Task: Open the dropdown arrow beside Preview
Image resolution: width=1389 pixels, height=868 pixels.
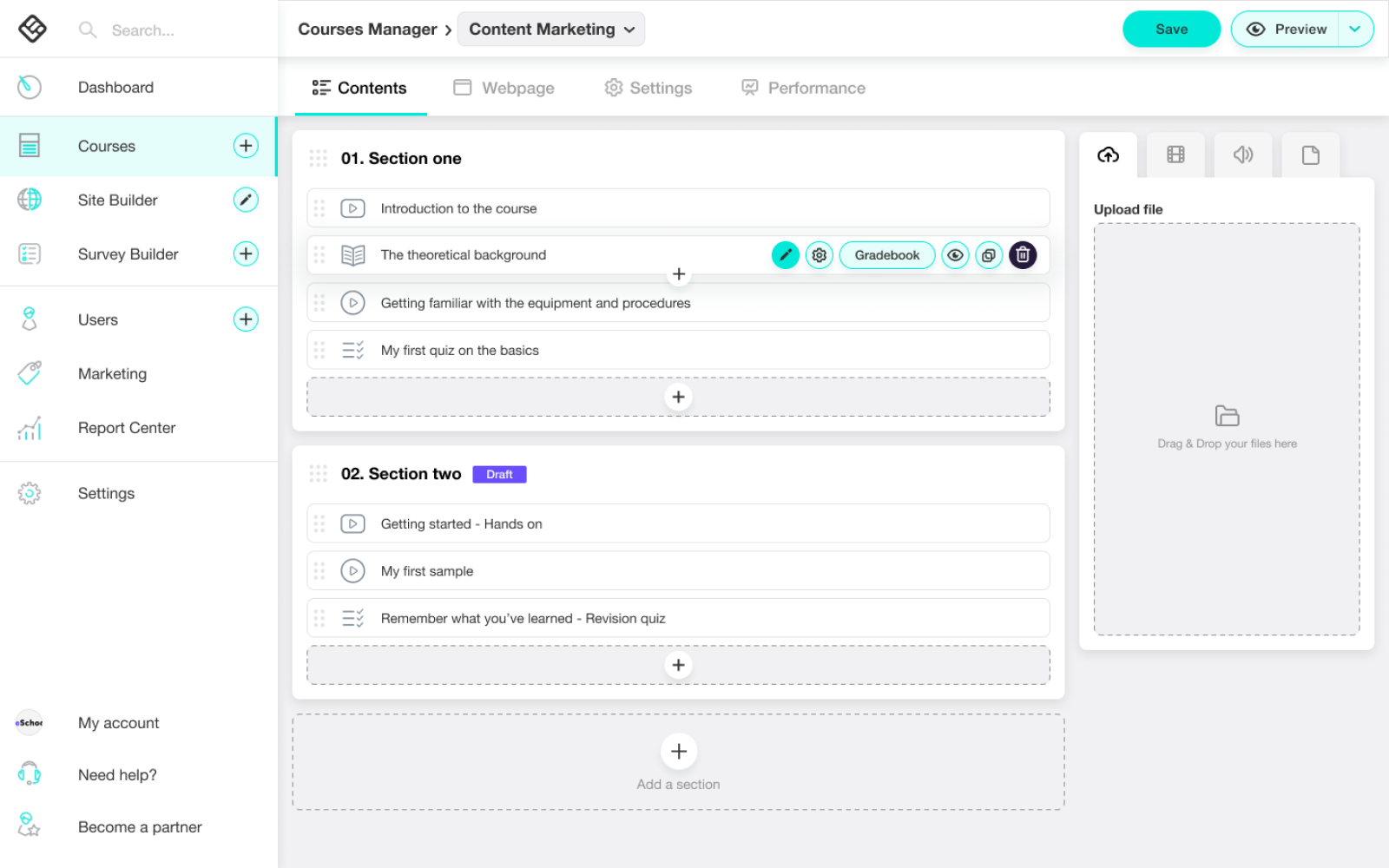Action: pyautogui.click(x=1355, y=30)
